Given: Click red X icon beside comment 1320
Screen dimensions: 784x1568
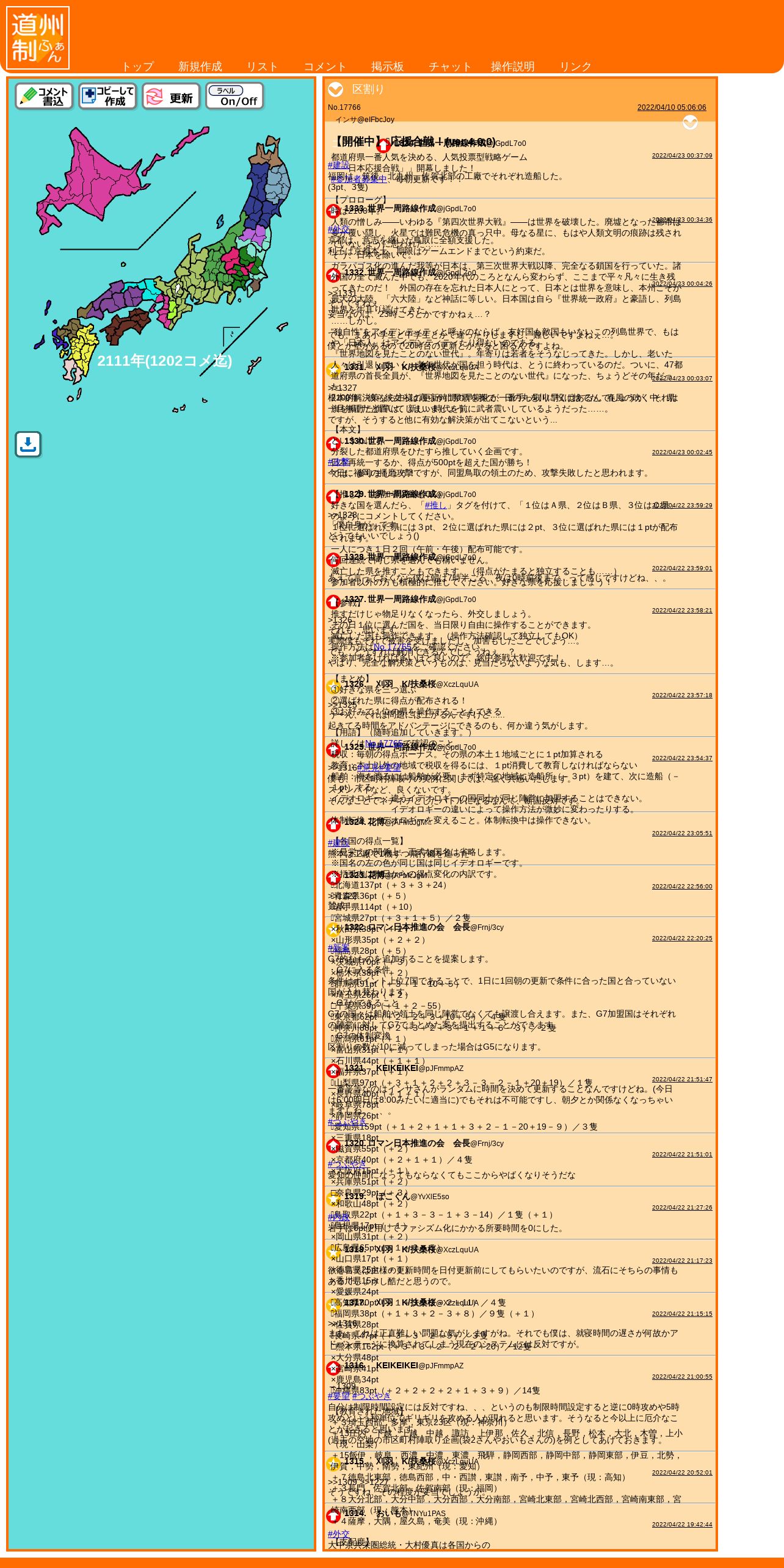Looking at the screenshot, I should pos(333,1145).
